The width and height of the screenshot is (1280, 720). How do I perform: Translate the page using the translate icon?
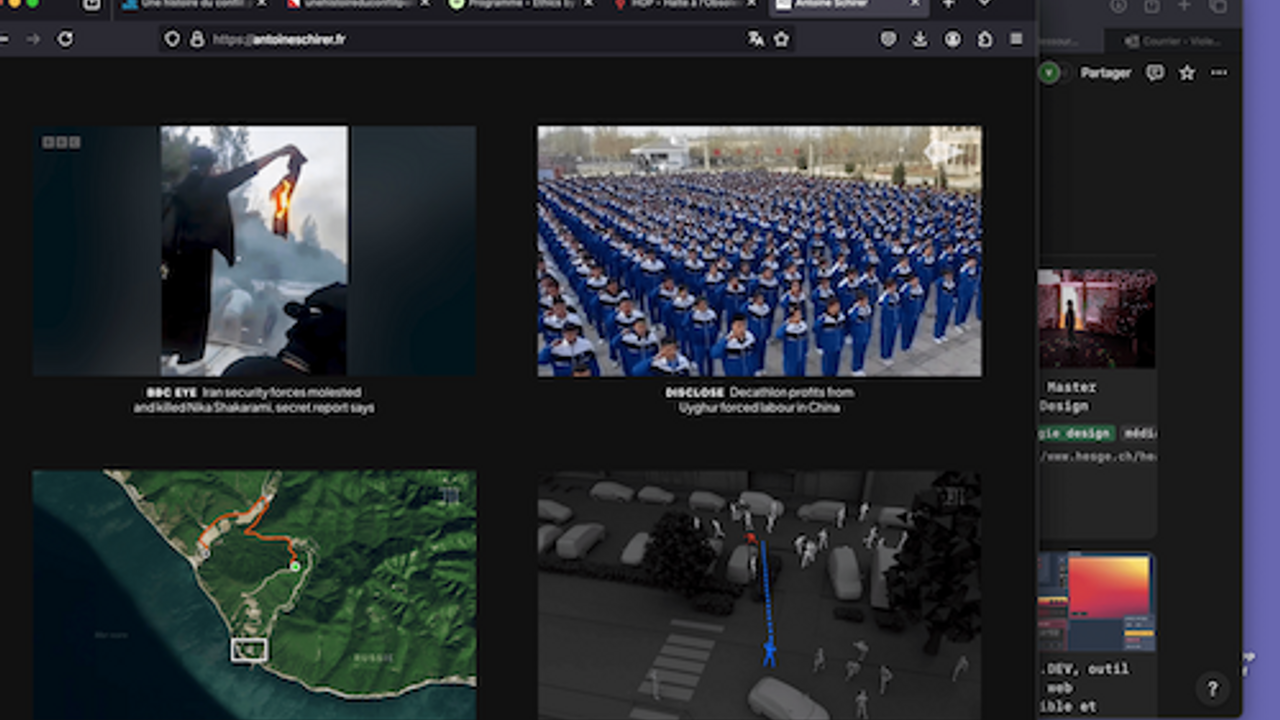(755, 39)
